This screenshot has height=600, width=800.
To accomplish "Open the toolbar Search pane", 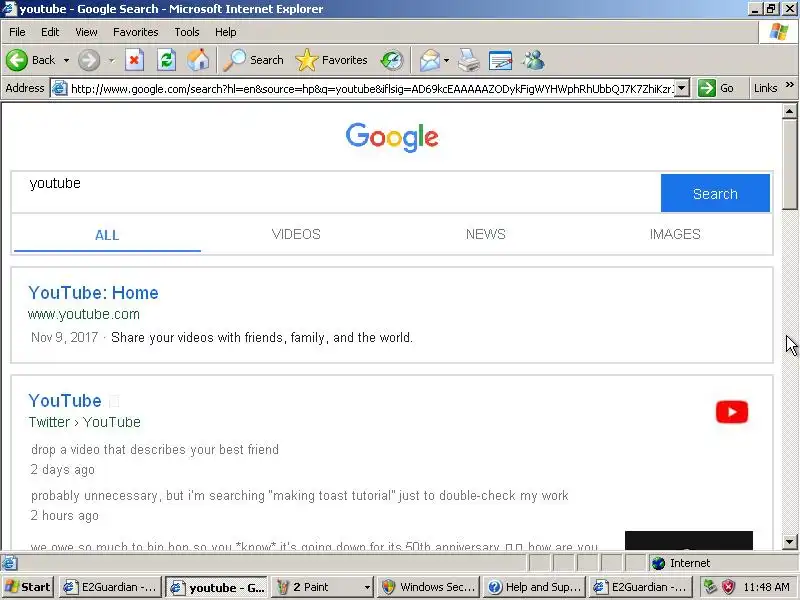I will point(254,60).
